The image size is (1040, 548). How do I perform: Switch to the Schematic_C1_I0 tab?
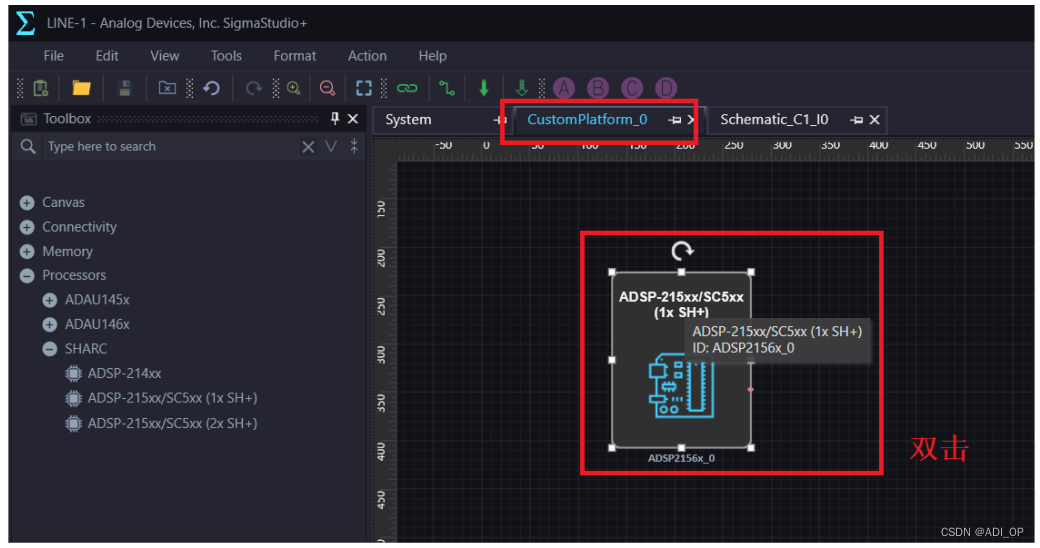coord(774,119)
